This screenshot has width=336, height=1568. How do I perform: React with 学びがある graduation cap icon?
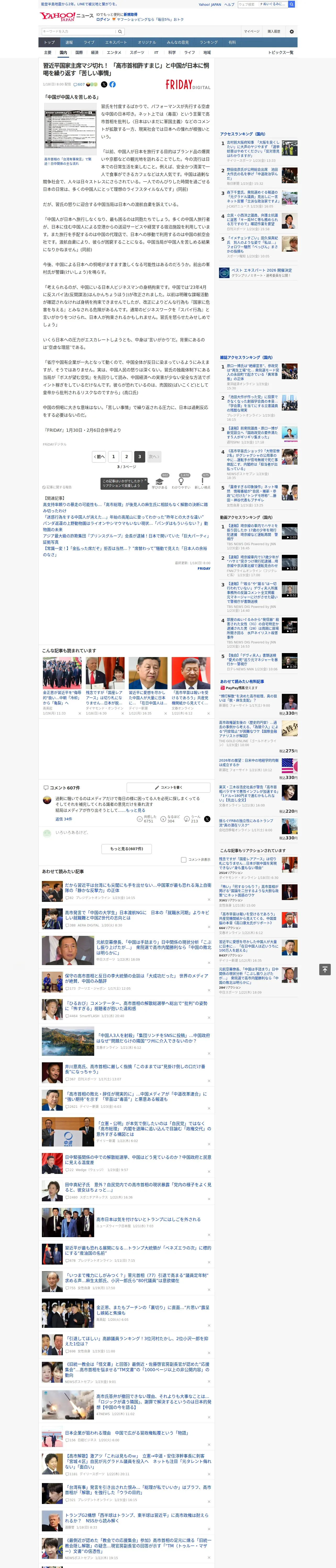pyautogui.click(x=160, y=481)
